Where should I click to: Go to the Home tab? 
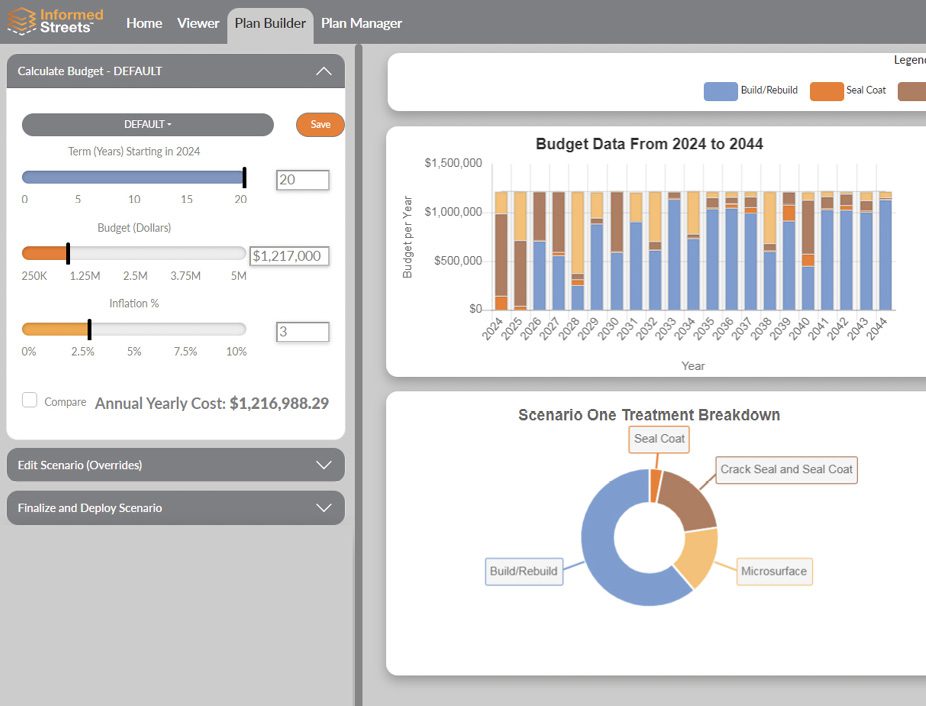(x=144, y=23)
